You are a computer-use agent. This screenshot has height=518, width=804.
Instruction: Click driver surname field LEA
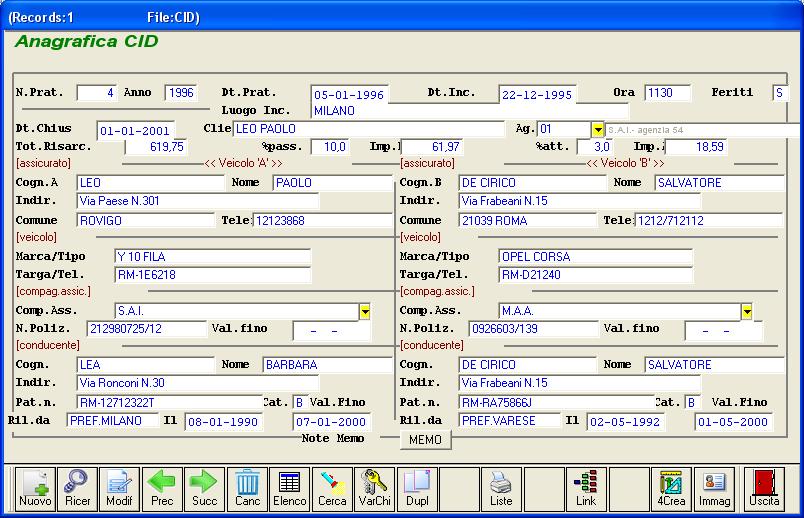[x=146, y=365]
